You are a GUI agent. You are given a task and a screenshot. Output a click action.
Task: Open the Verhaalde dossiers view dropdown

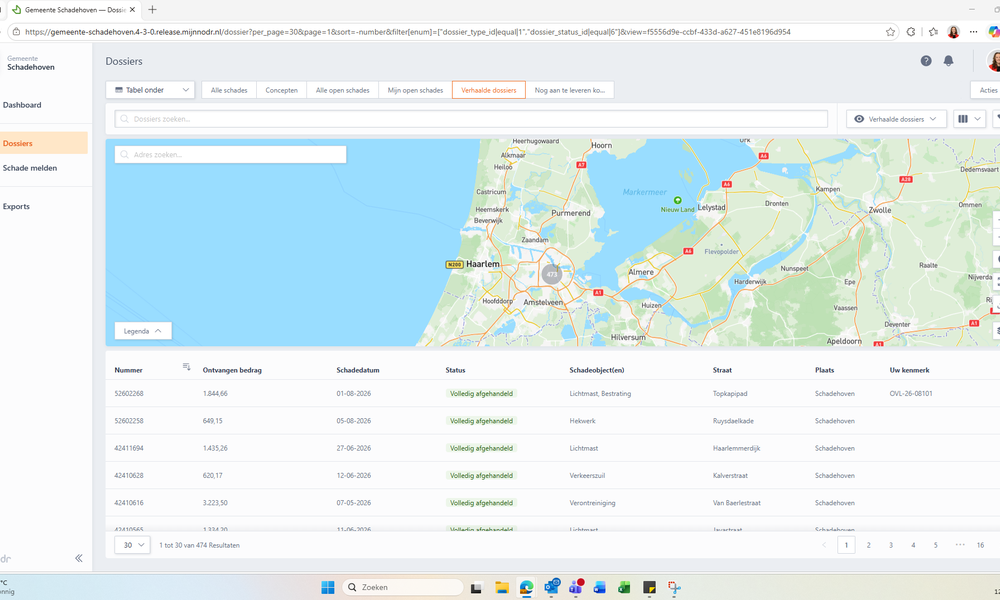[x=896, y=119]
